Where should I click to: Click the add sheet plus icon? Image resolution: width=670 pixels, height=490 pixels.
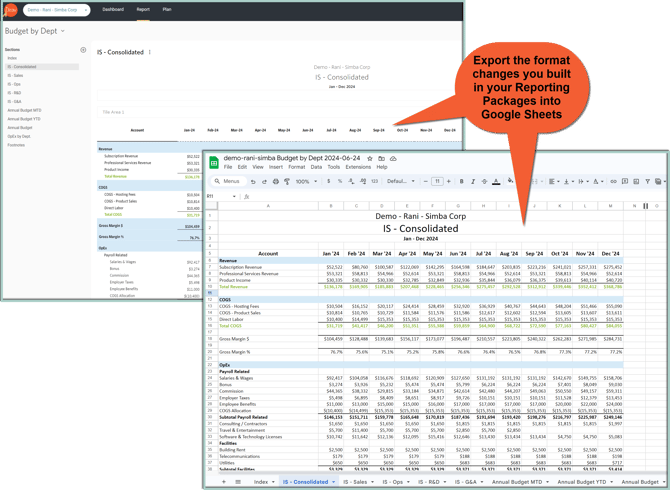222,481
